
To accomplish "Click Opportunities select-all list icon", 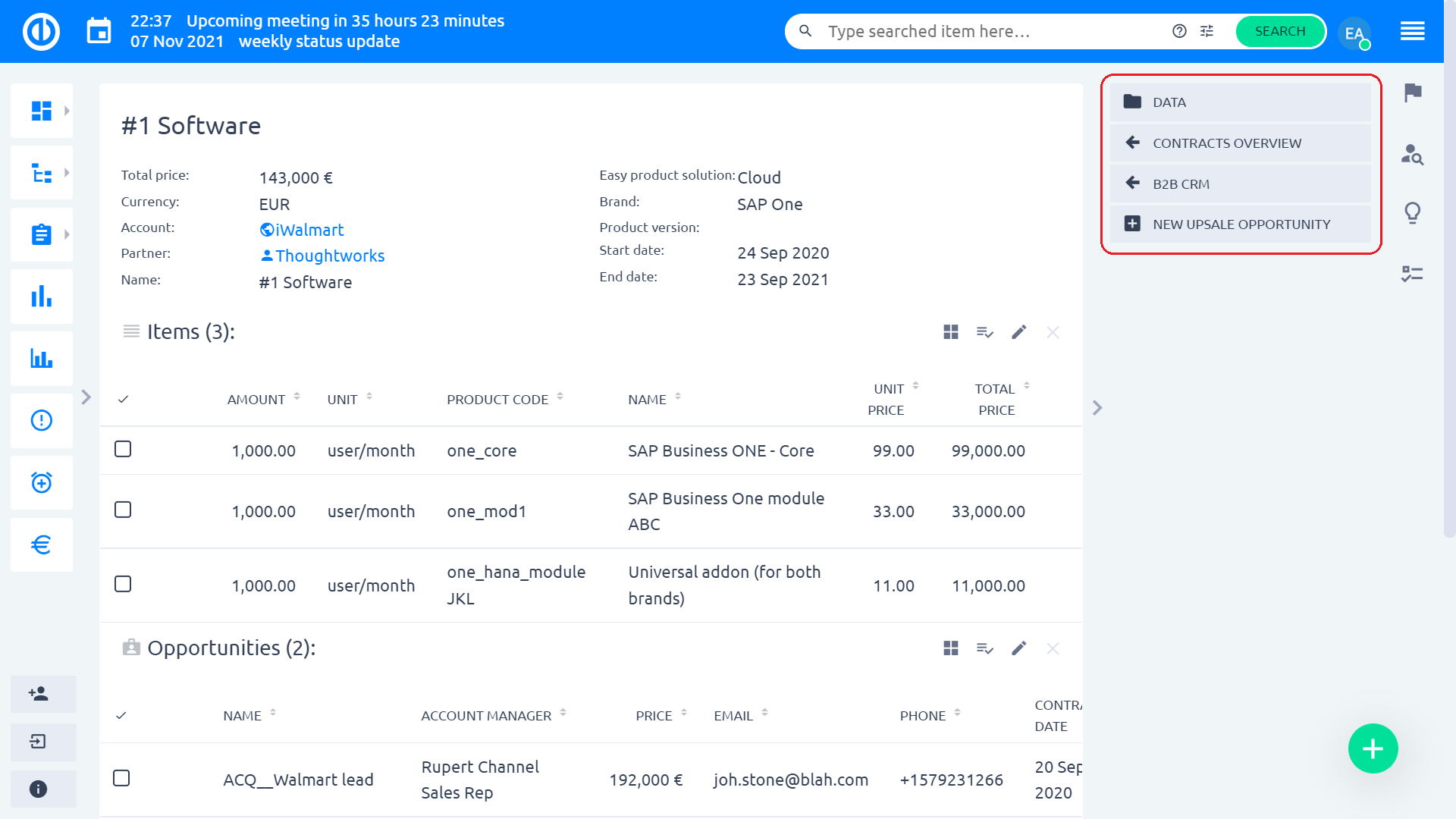I will tap(985, 648).
